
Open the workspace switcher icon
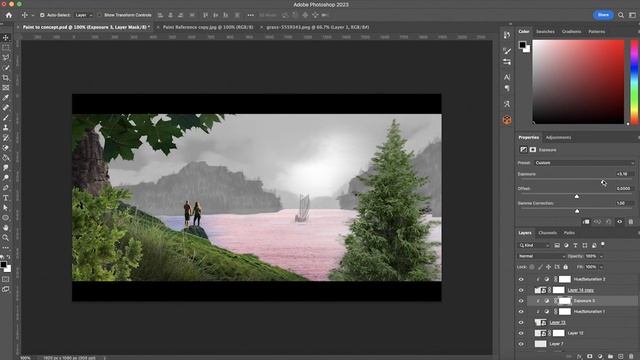[x=632, y=15]
